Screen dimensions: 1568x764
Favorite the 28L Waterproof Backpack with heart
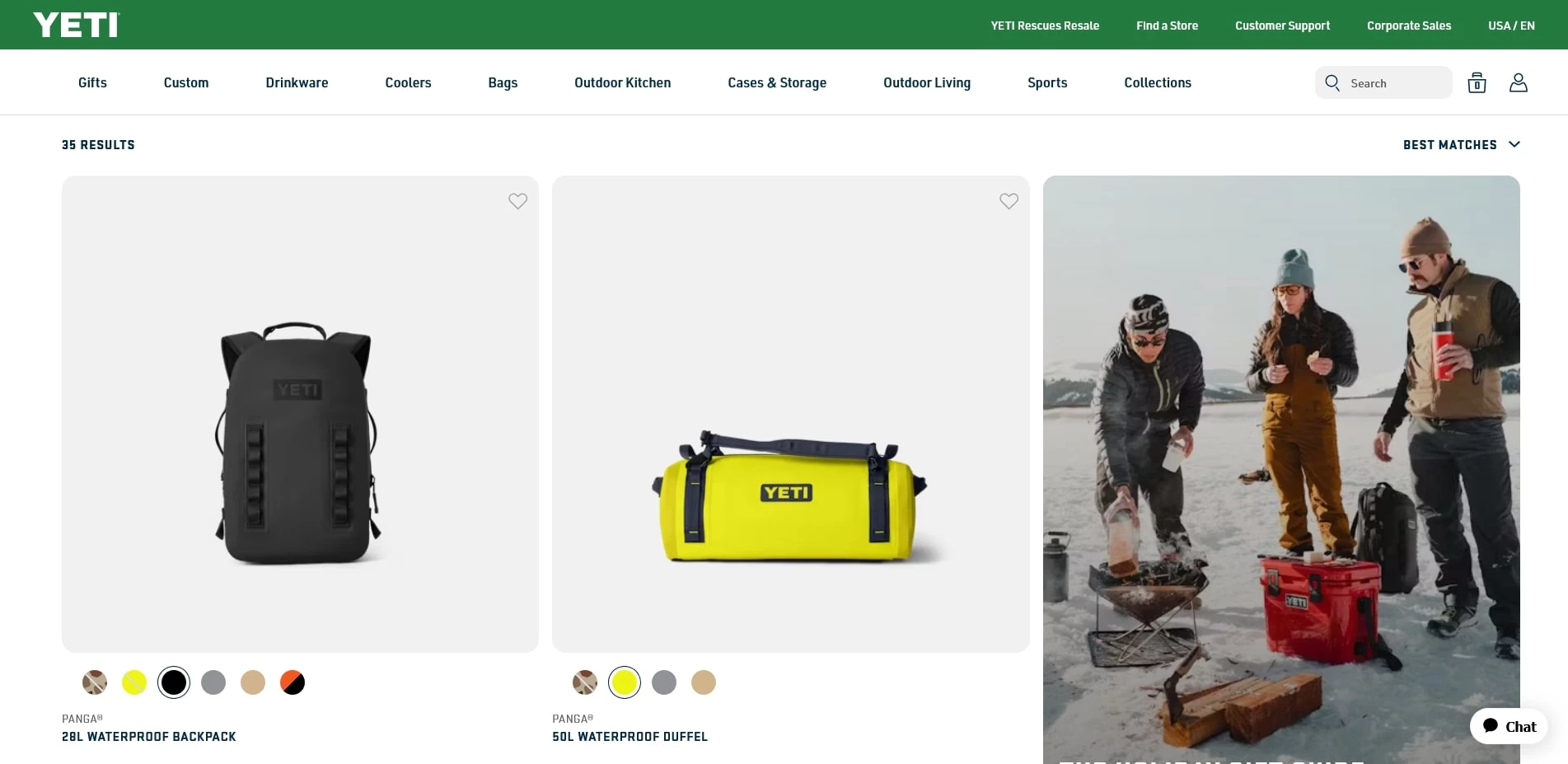coord(517,201)
